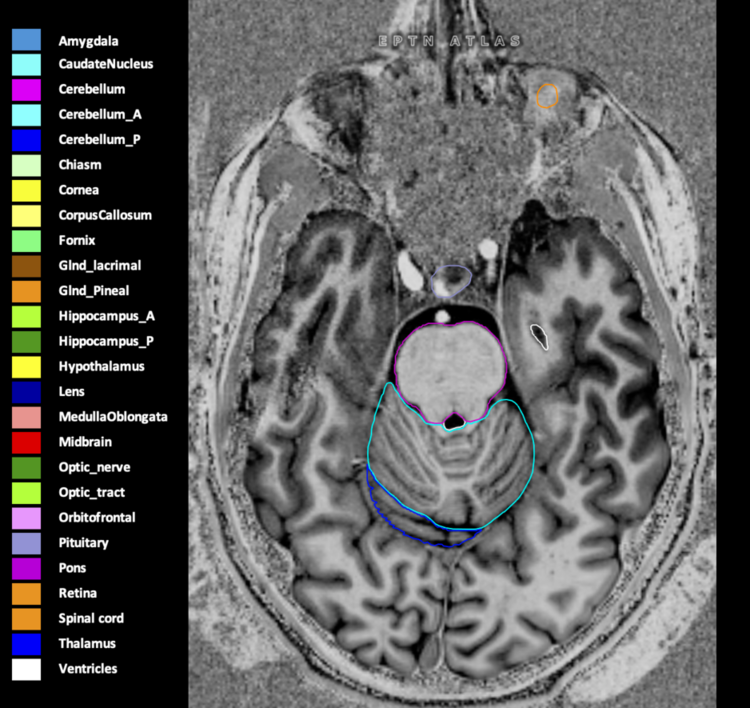
Task: Select the magenta Cerebellum swatch
Action: point(26,89)
